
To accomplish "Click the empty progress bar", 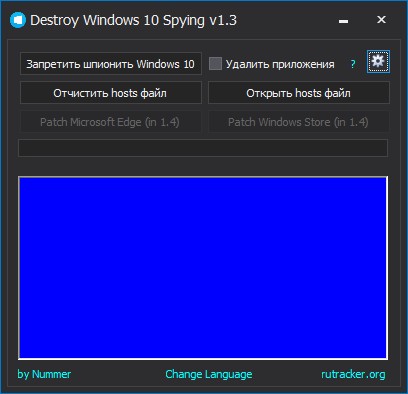I will coord(203,148).
